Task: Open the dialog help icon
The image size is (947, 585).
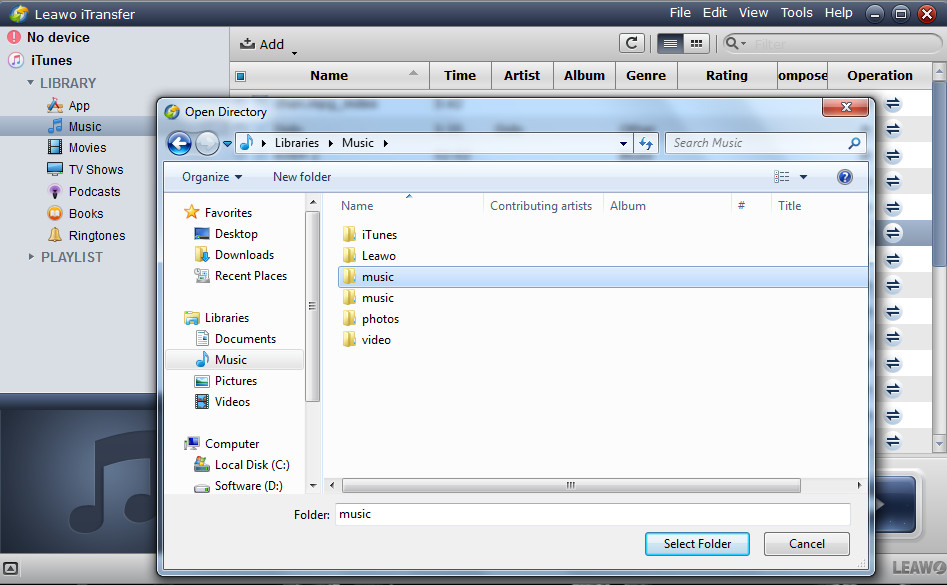Action: click(x=844, y=177)
